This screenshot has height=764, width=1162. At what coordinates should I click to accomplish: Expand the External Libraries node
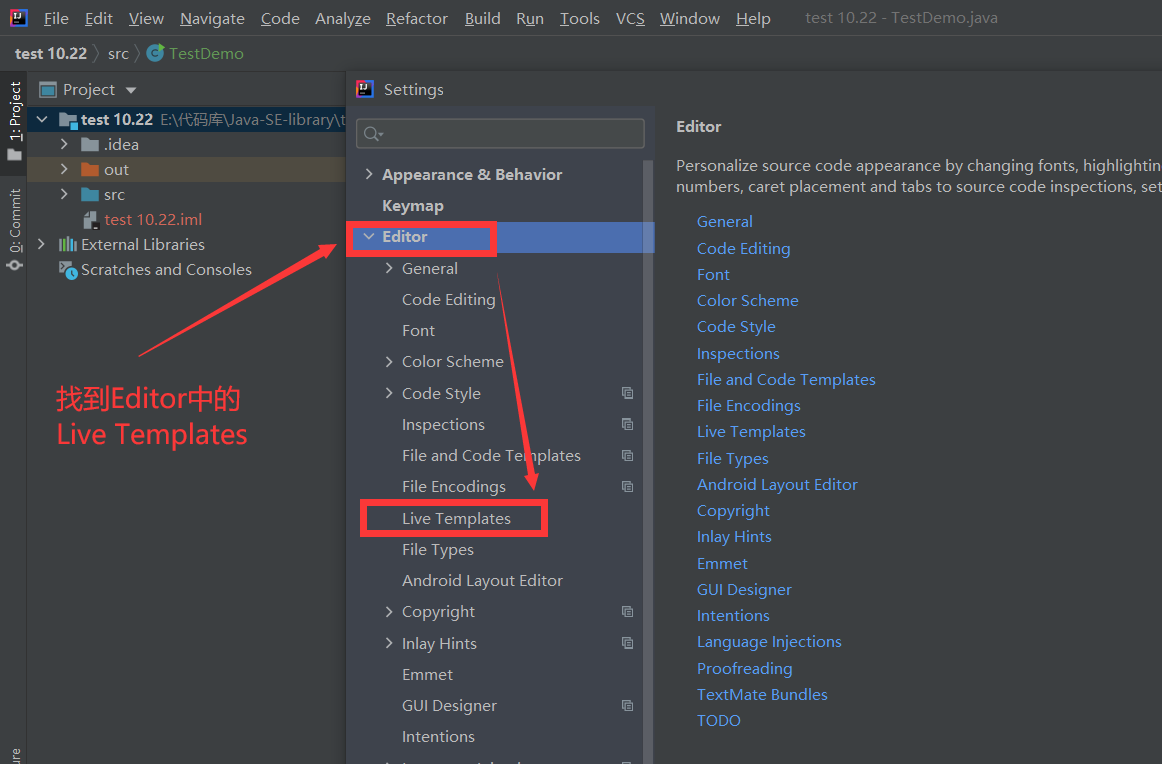click(42, 244)
